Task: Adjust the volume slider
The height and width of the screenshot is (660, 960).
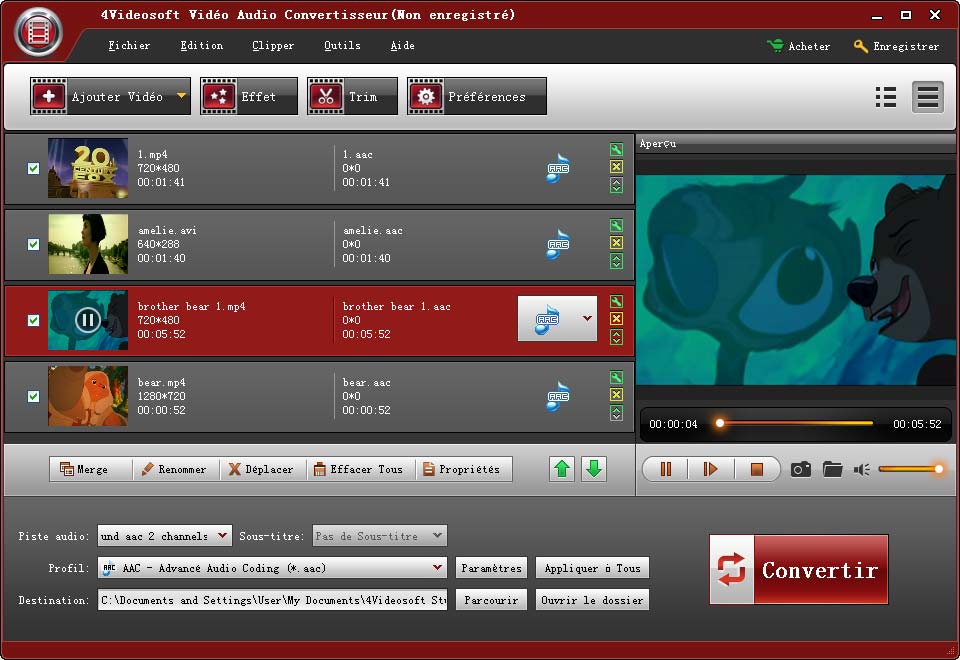Action: click(x=910, y=469)
